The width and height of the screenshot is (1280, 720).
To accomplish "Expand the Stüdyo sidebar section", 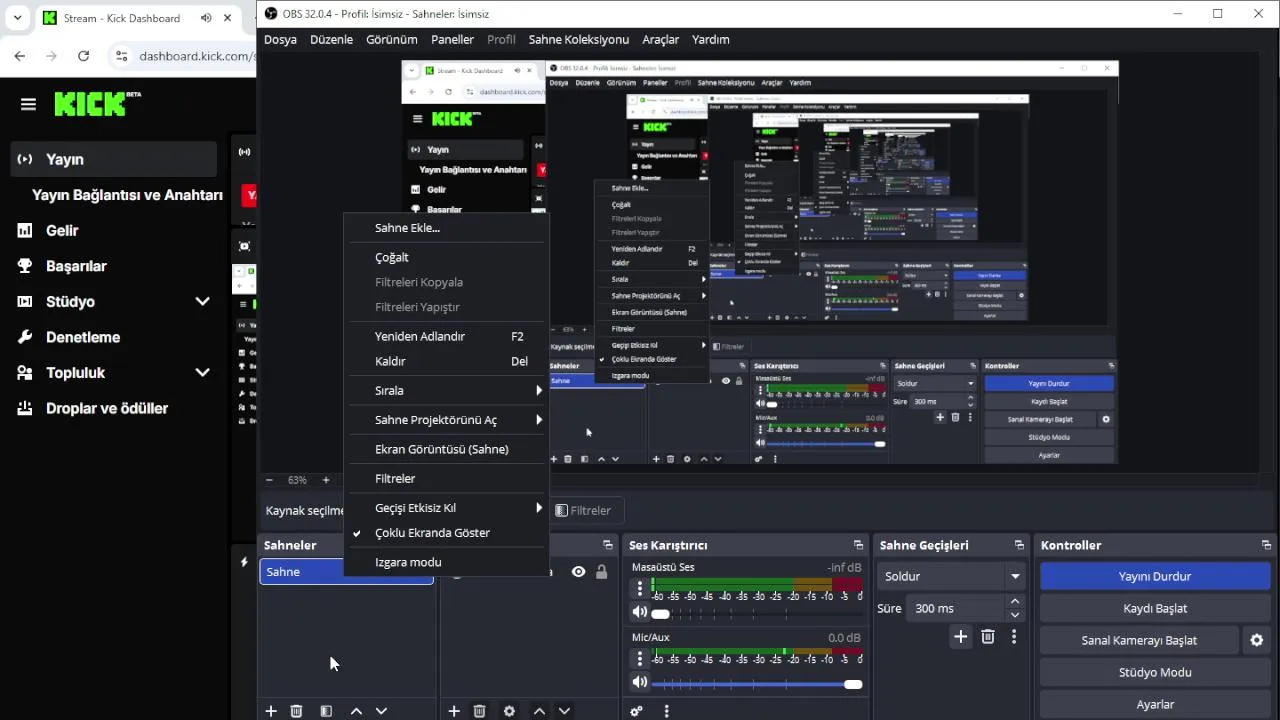I will click(202, 302).
